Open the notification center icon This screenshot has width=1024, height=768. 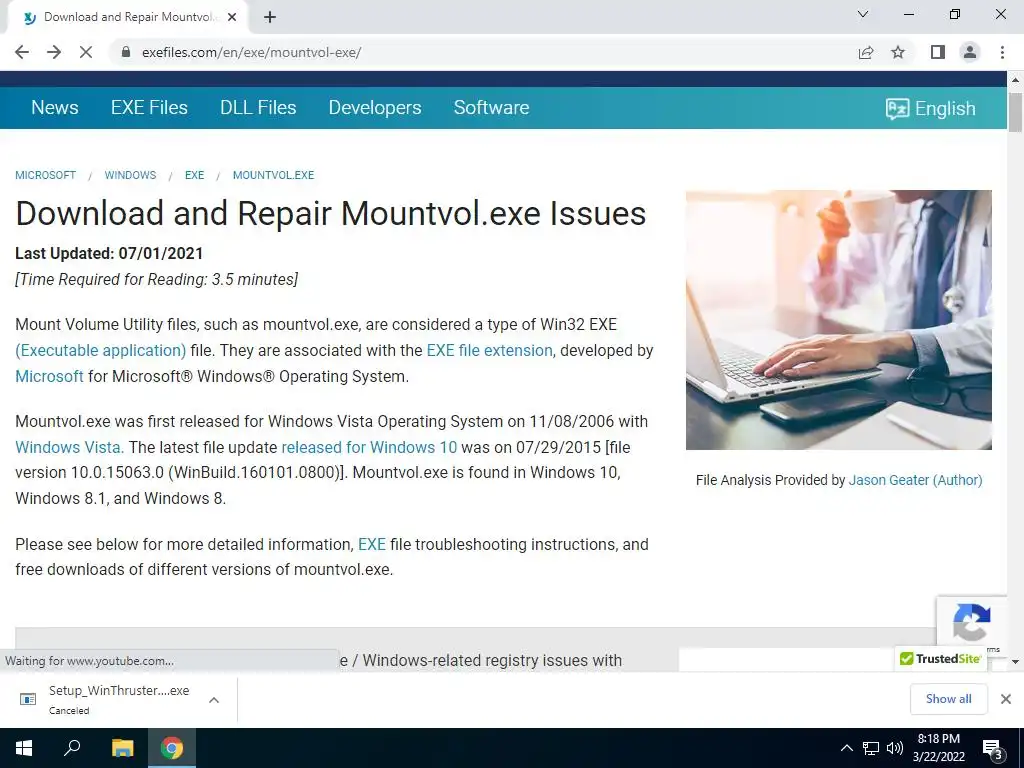(992, 748)
